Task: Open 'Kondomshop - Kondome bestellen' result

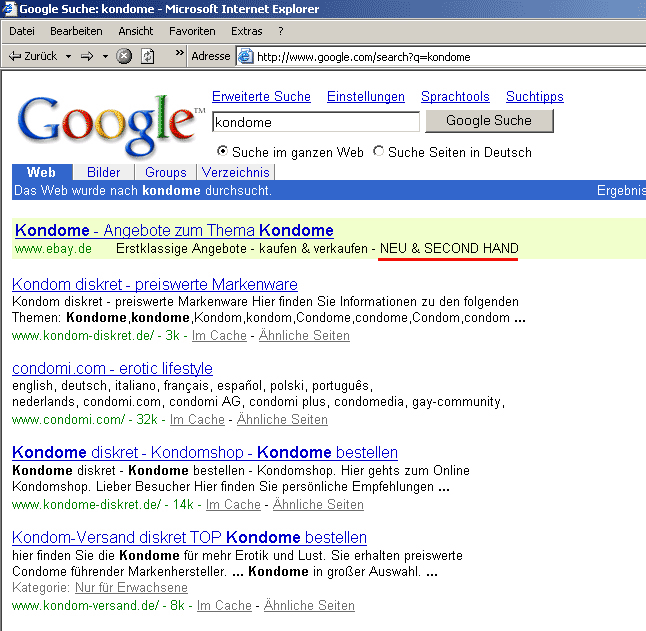Action: tap(205, 452)
